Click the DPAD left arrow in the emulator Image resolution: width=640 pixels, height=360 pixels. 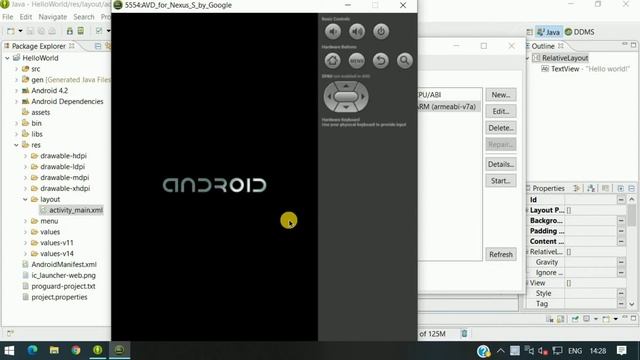(x=329, y=97)
